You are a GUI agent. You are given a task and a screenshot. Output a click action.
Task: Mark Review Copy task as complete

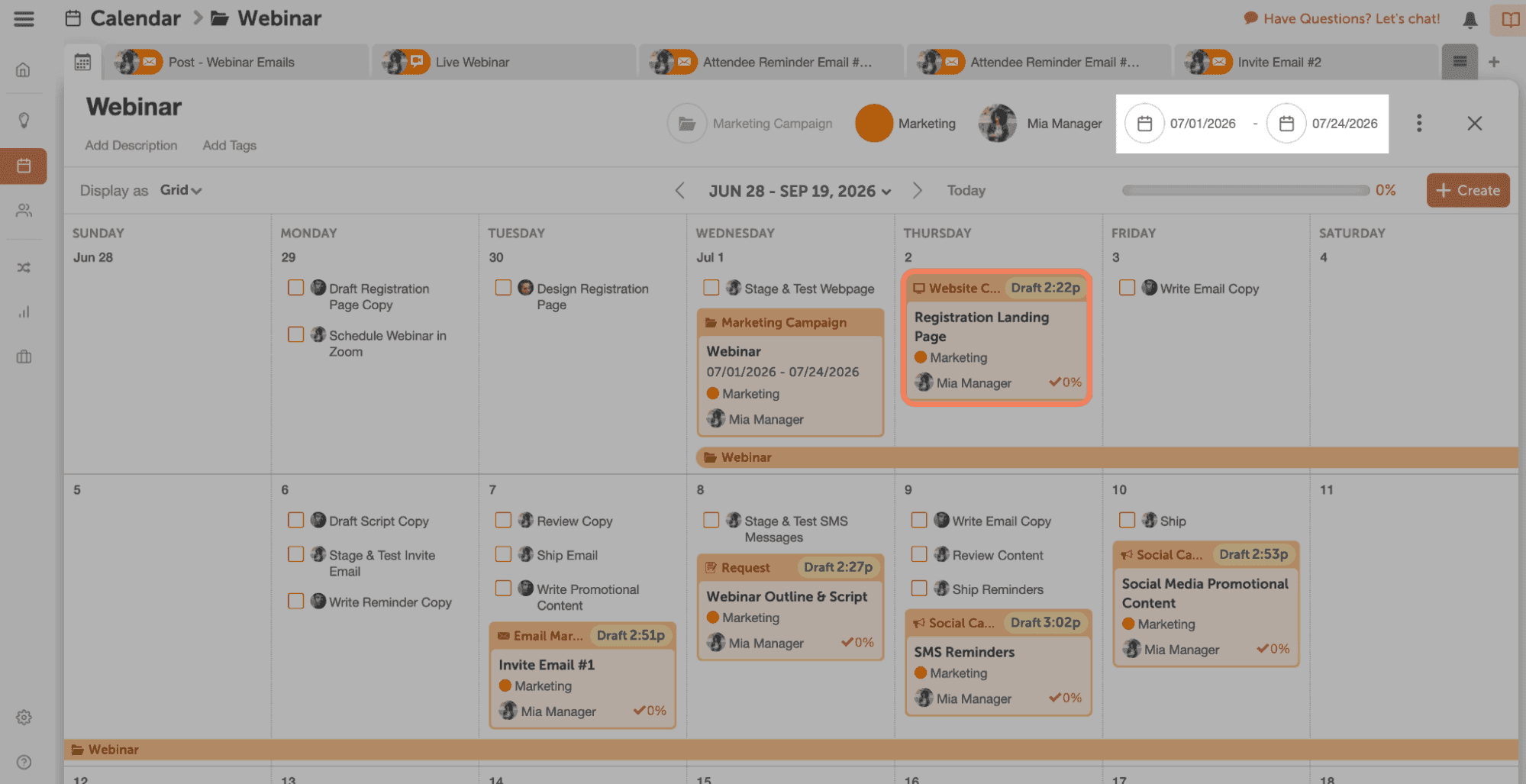tap(503, 521)
